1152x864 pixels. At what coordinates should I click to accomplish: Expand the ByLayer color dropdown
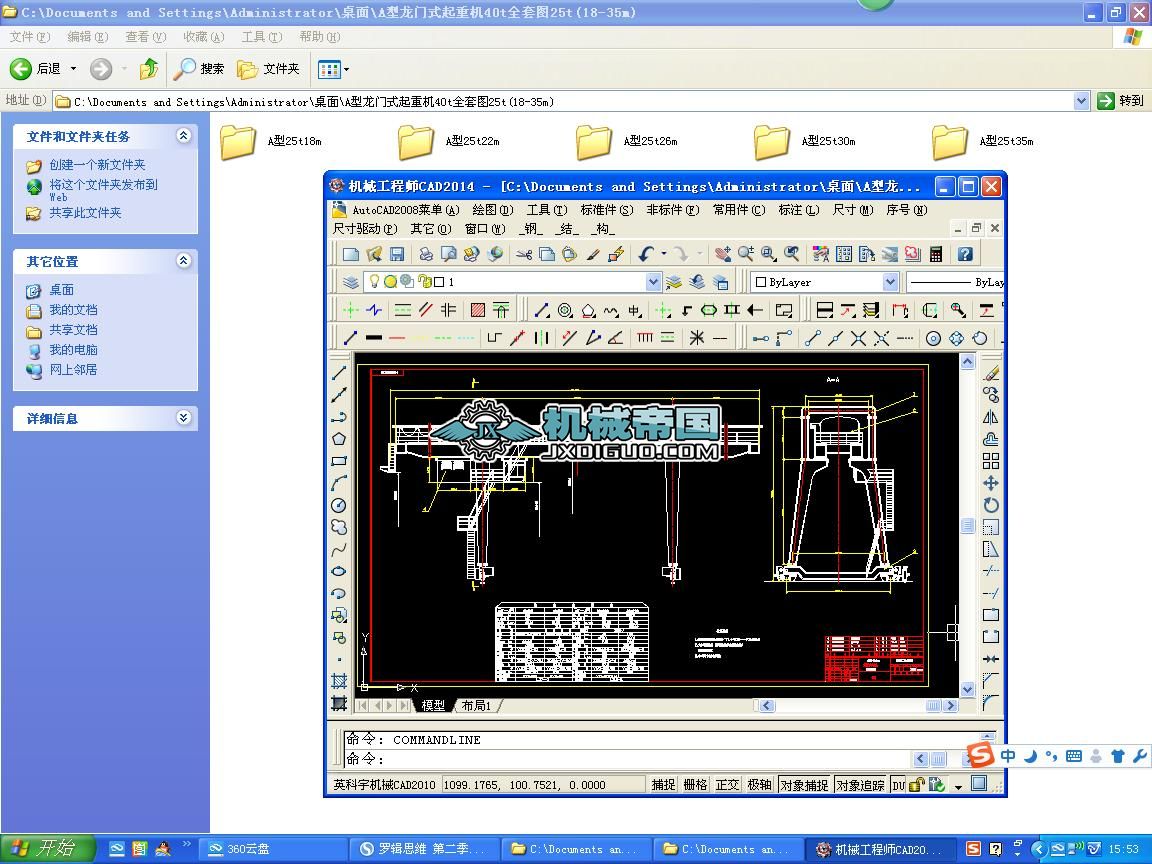(x=889, y=282)
